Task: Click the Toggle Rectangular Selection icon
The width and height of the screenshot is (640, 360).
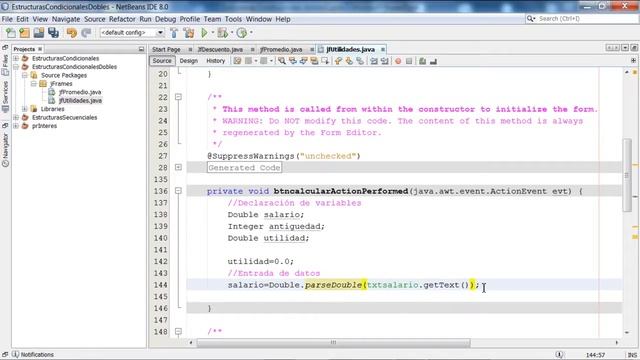Action: point(325,61)
